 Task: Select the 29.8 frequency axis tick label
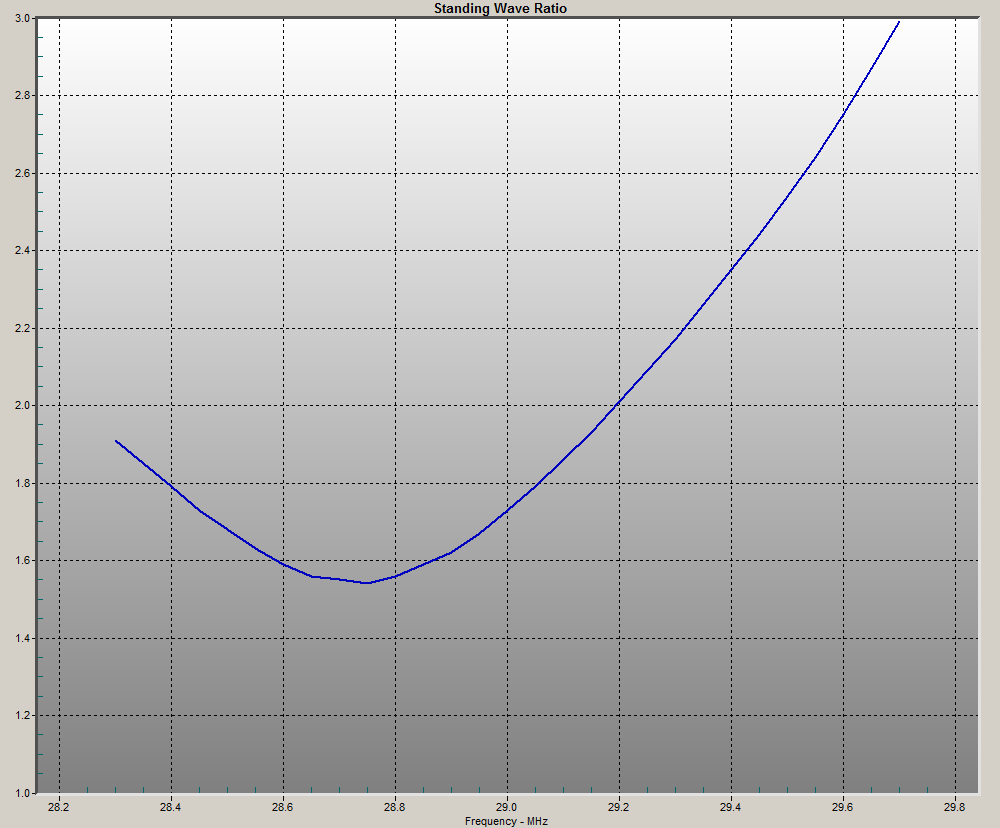tap(954, 807)
